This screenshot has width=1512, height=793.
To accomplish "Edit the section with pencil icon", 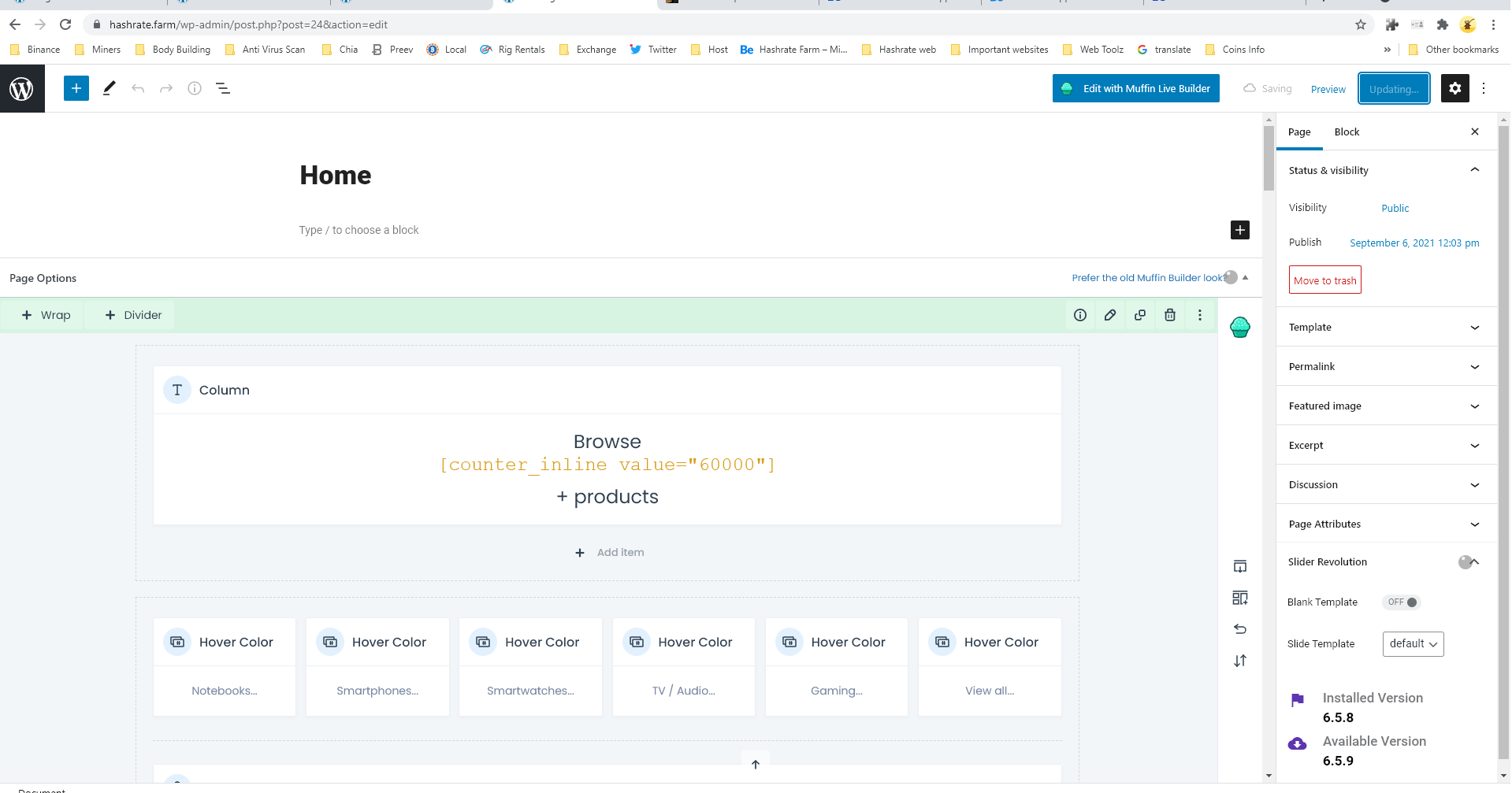I will click(1110, 315).
